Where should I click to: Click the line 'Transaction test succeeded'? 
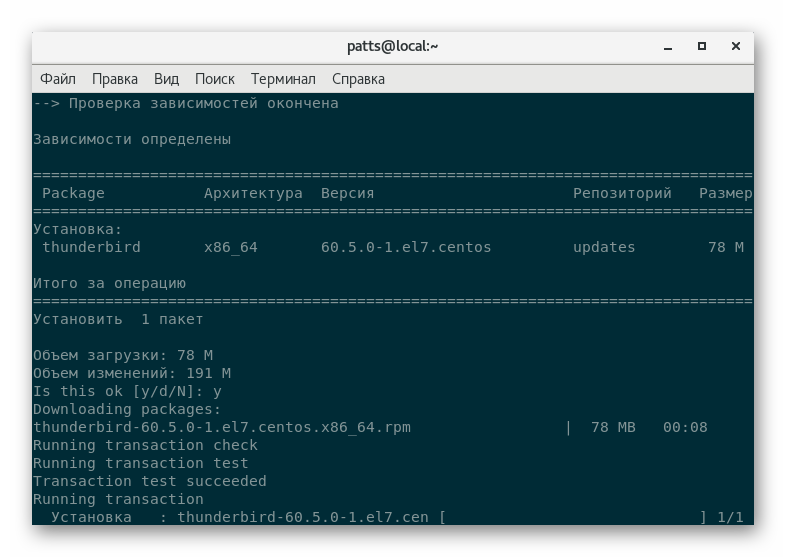point(150,482)
